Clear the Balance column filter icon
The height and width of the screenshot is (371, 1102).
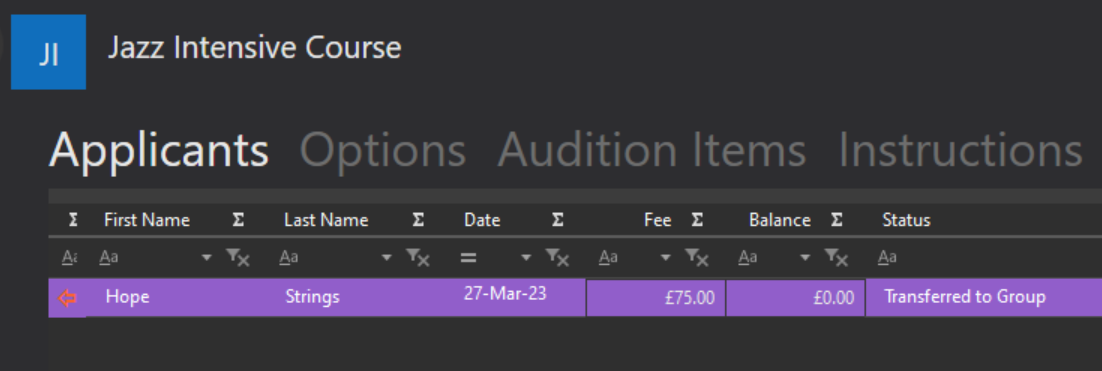(x=836, y=258)
